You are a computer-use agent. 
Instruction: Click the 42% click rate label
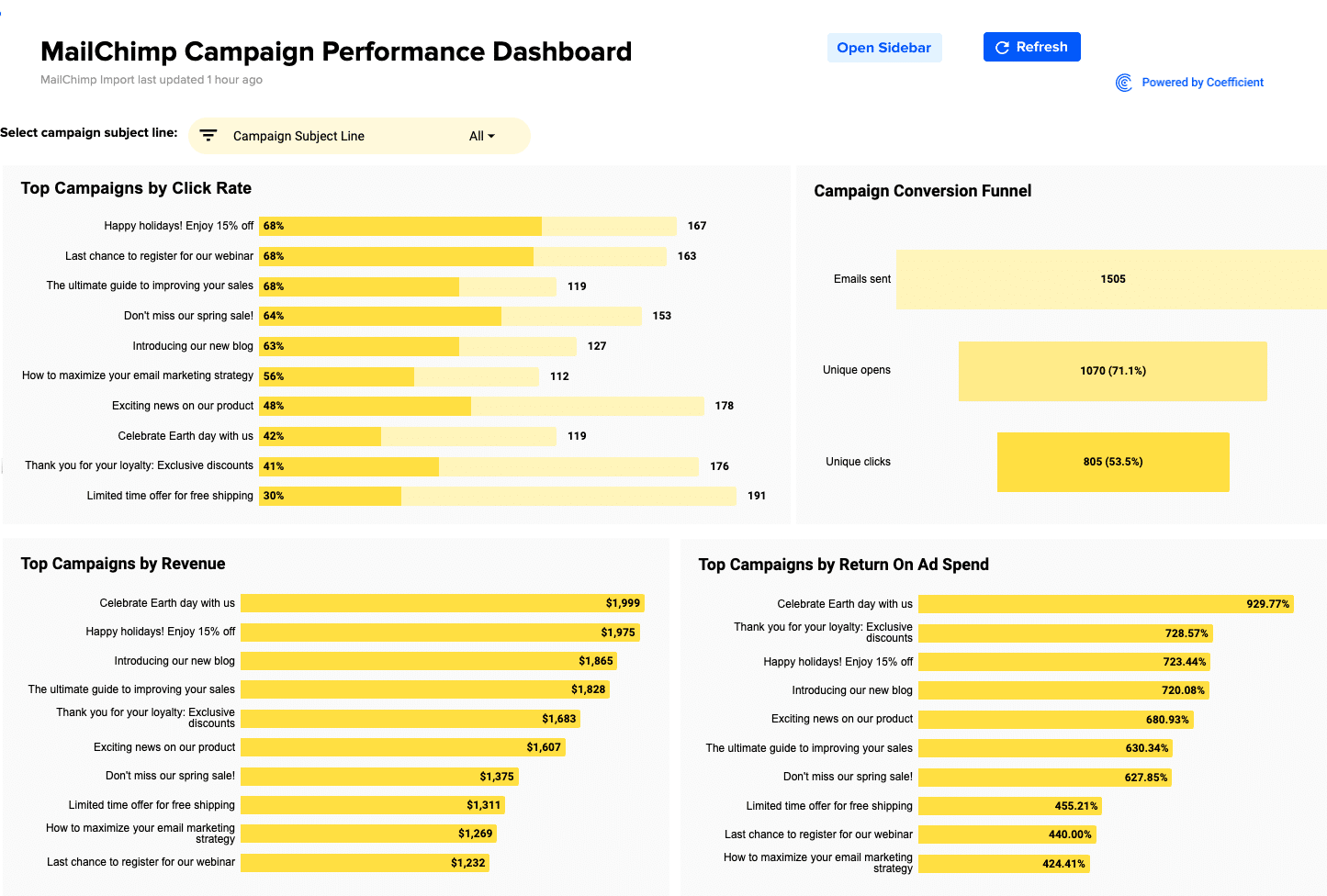pyautogui.click(x=274, y=436)
